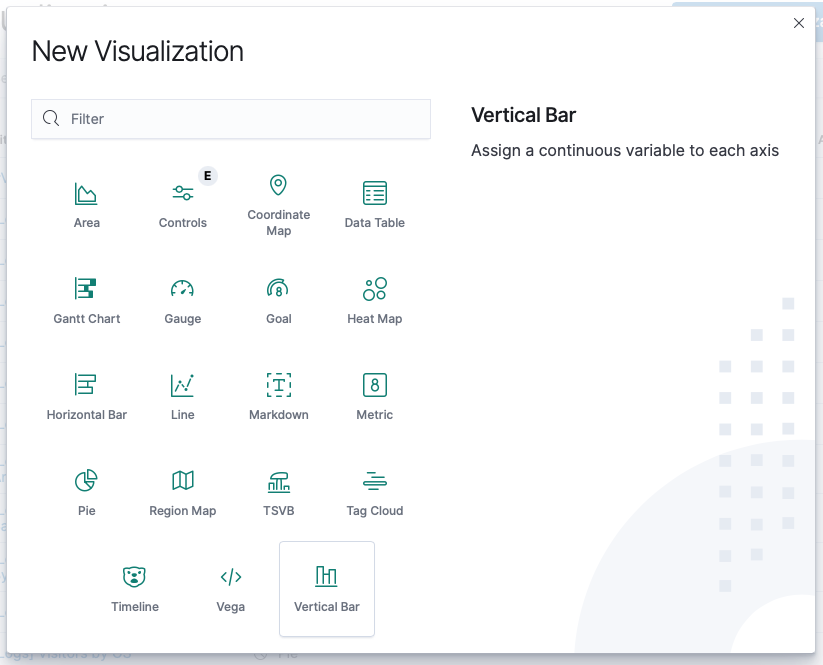Choose the Pie chart visualization

pos(87,492)
